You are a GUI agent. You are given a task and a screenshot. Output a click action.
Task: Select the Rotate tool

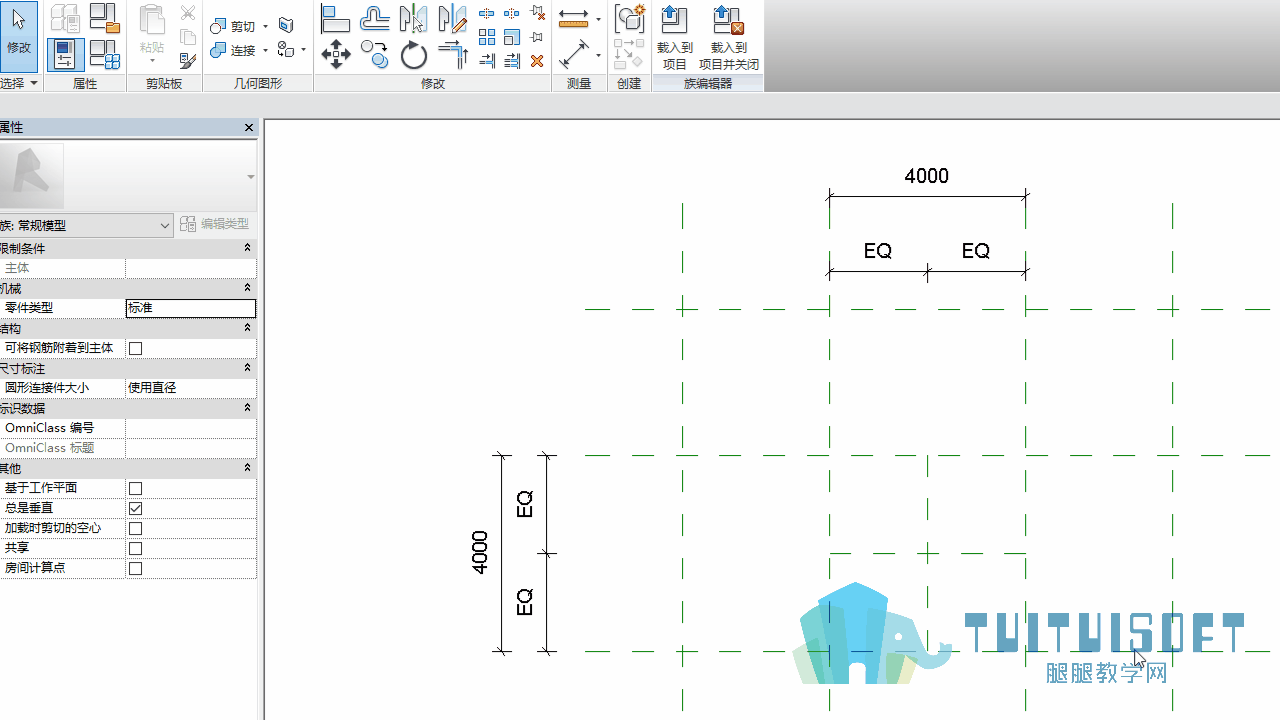[414, 54]
